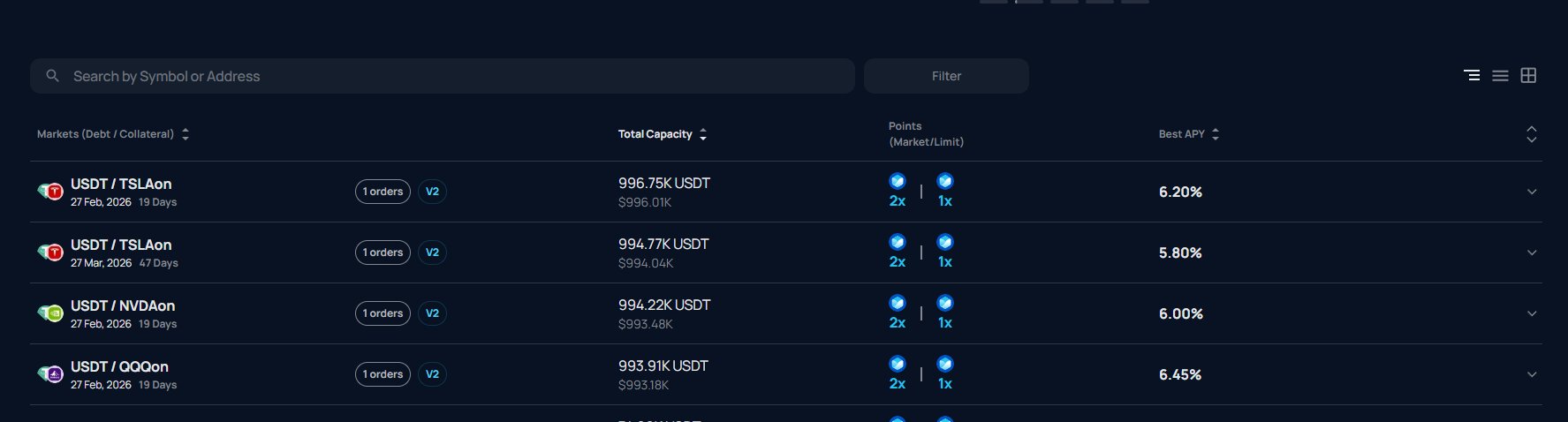Click the NVDAon market token icon

[50, 313]
